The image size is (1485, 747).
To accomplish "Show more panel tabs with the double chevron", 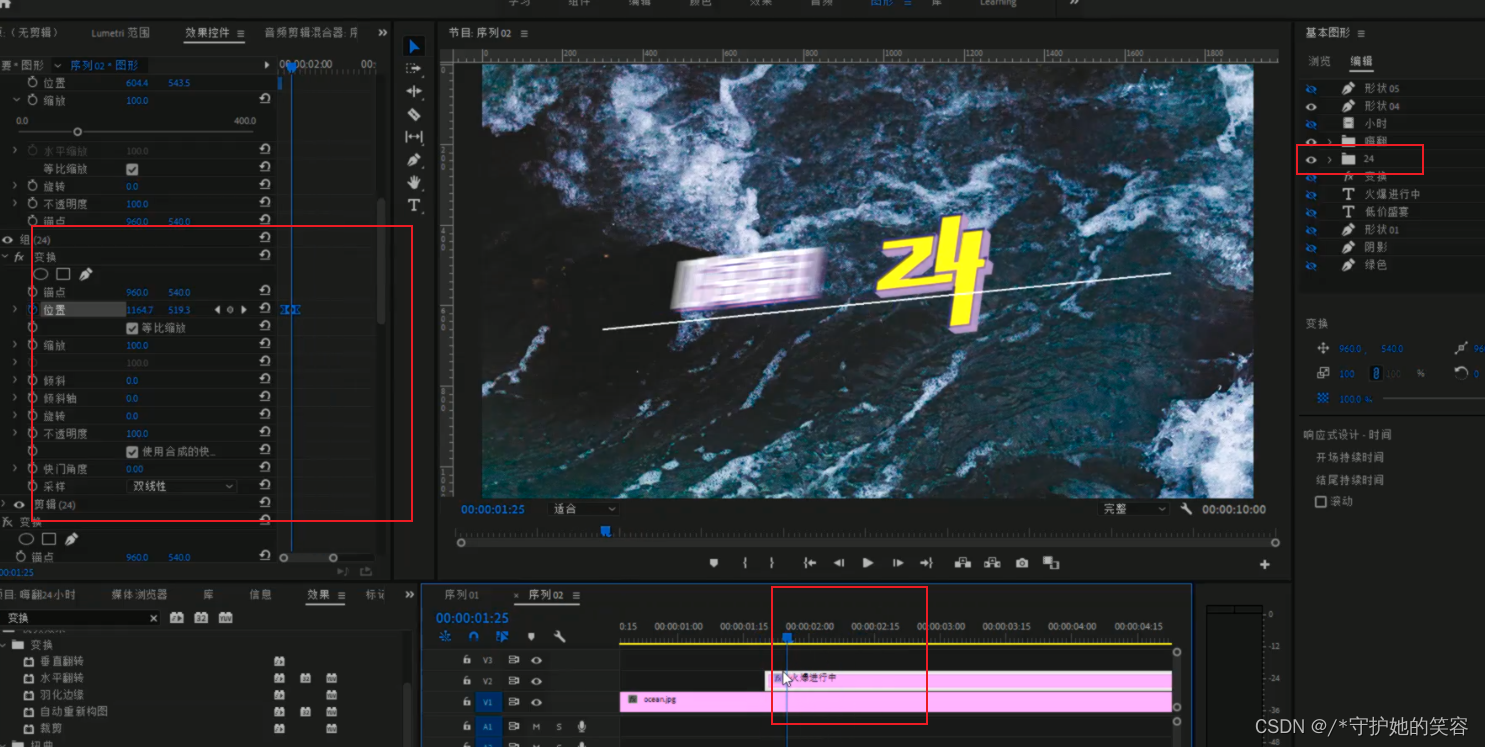I will (382, 33).
